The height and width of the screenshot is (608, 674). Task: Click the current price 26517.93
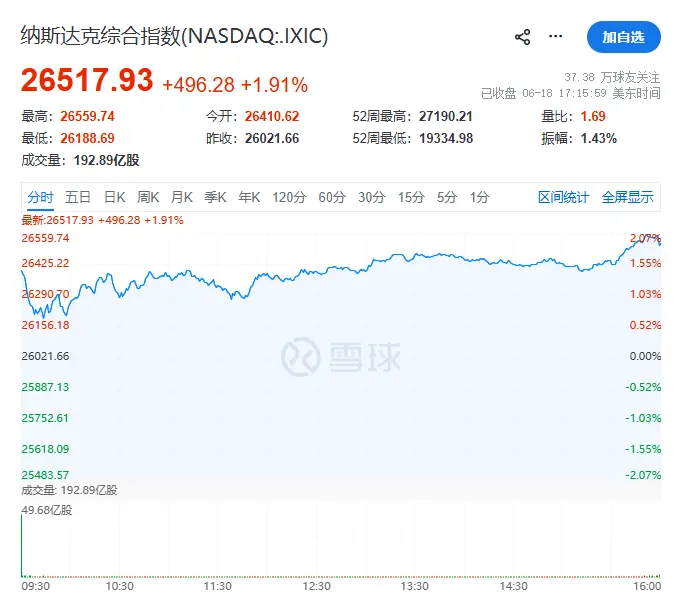87,80
